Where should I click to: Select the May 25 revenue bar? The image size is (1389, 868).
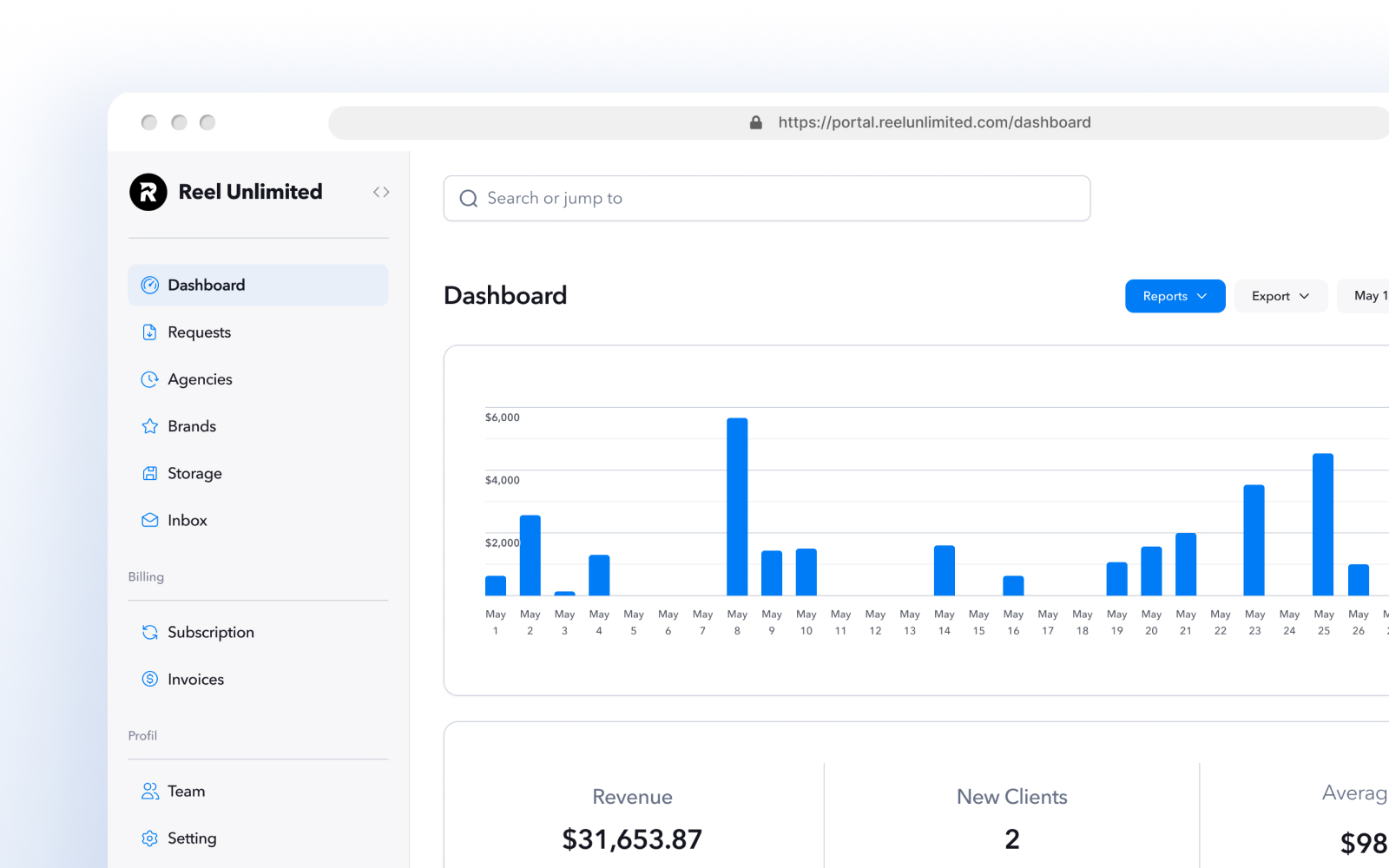(1323, 524)
